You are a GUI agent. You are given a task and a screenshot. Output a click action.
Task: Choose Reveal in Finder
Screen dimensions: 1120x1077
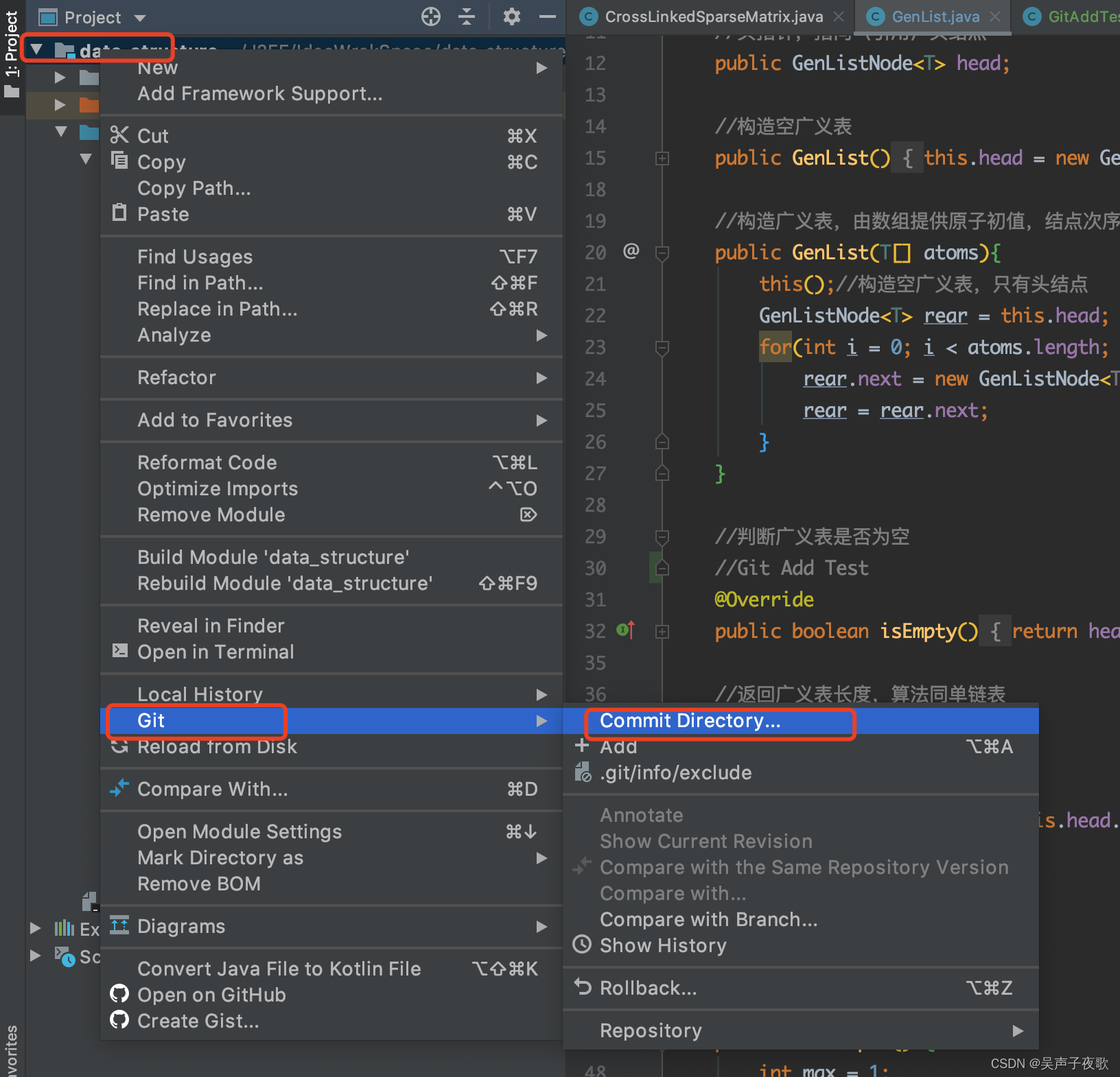pos(331,626)
